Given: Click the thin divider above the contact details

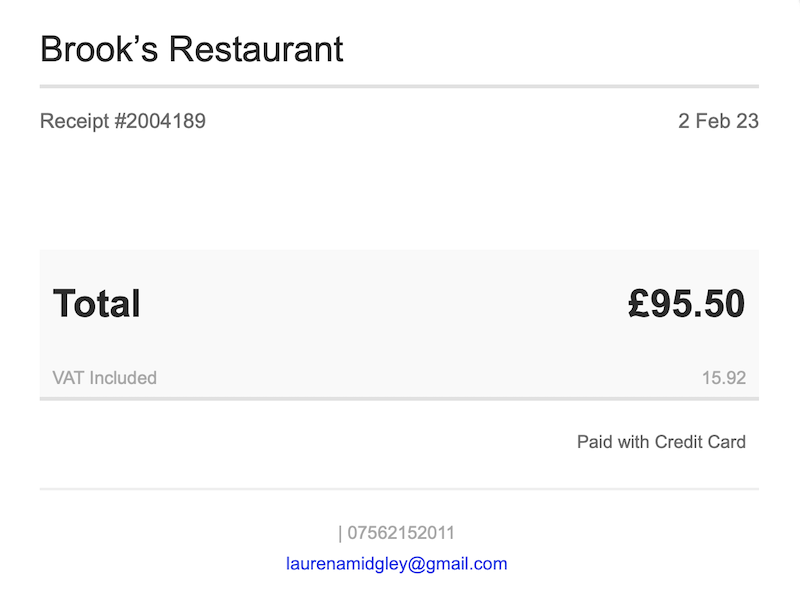Looking at the screenshot, I should point(400,489).
